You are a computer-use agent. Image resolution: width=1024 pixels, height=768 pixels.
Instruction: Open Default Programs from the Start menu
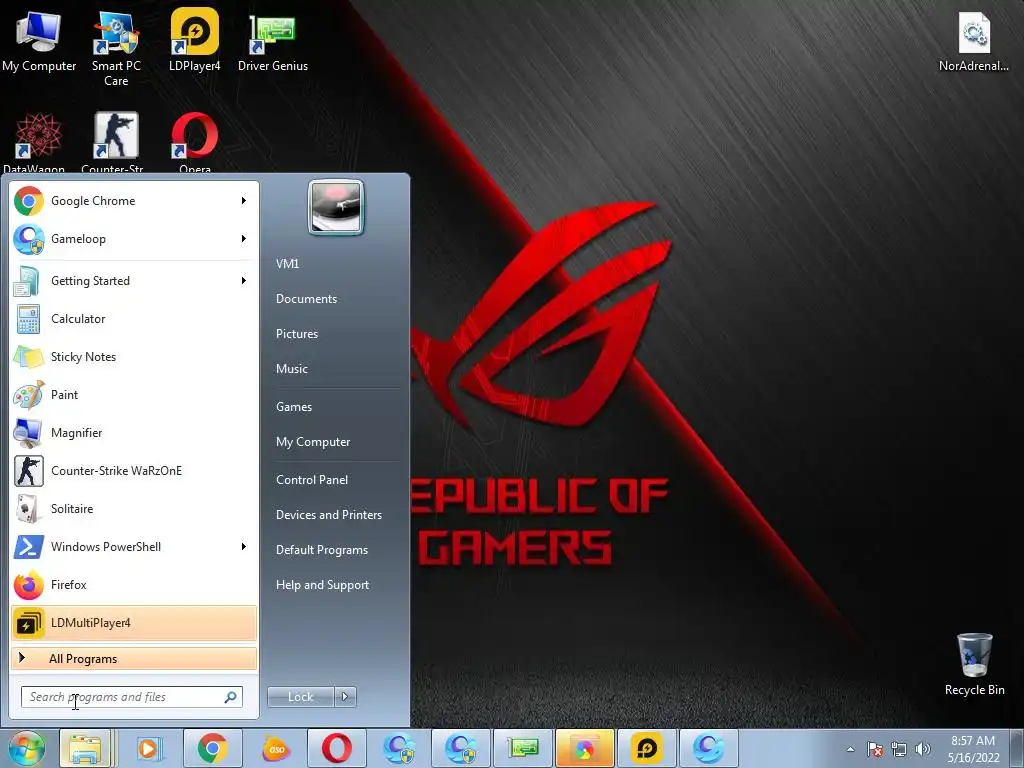point(321,550)
